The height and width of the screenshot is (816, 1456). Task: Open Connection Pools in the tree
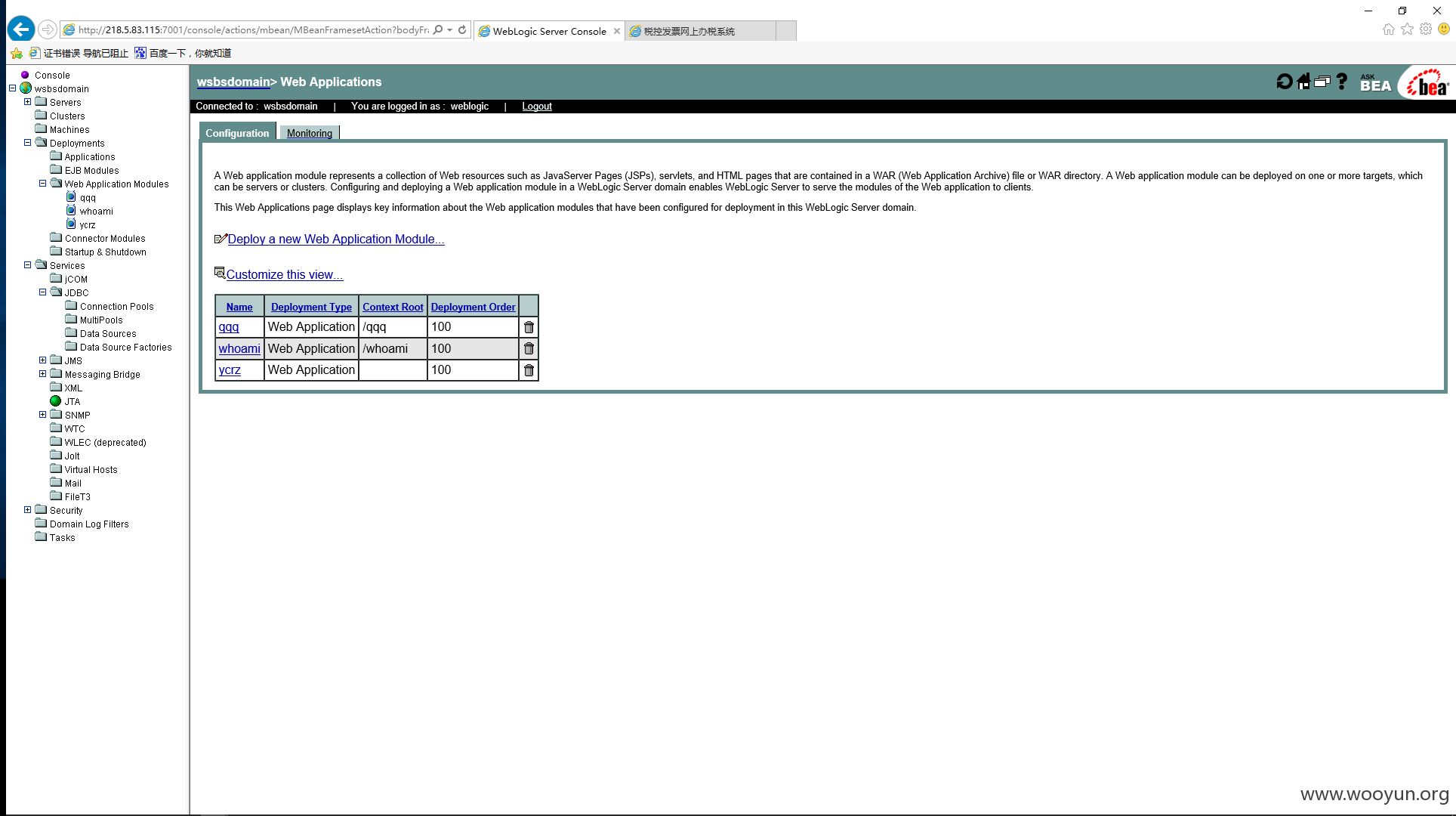(117, 306)
